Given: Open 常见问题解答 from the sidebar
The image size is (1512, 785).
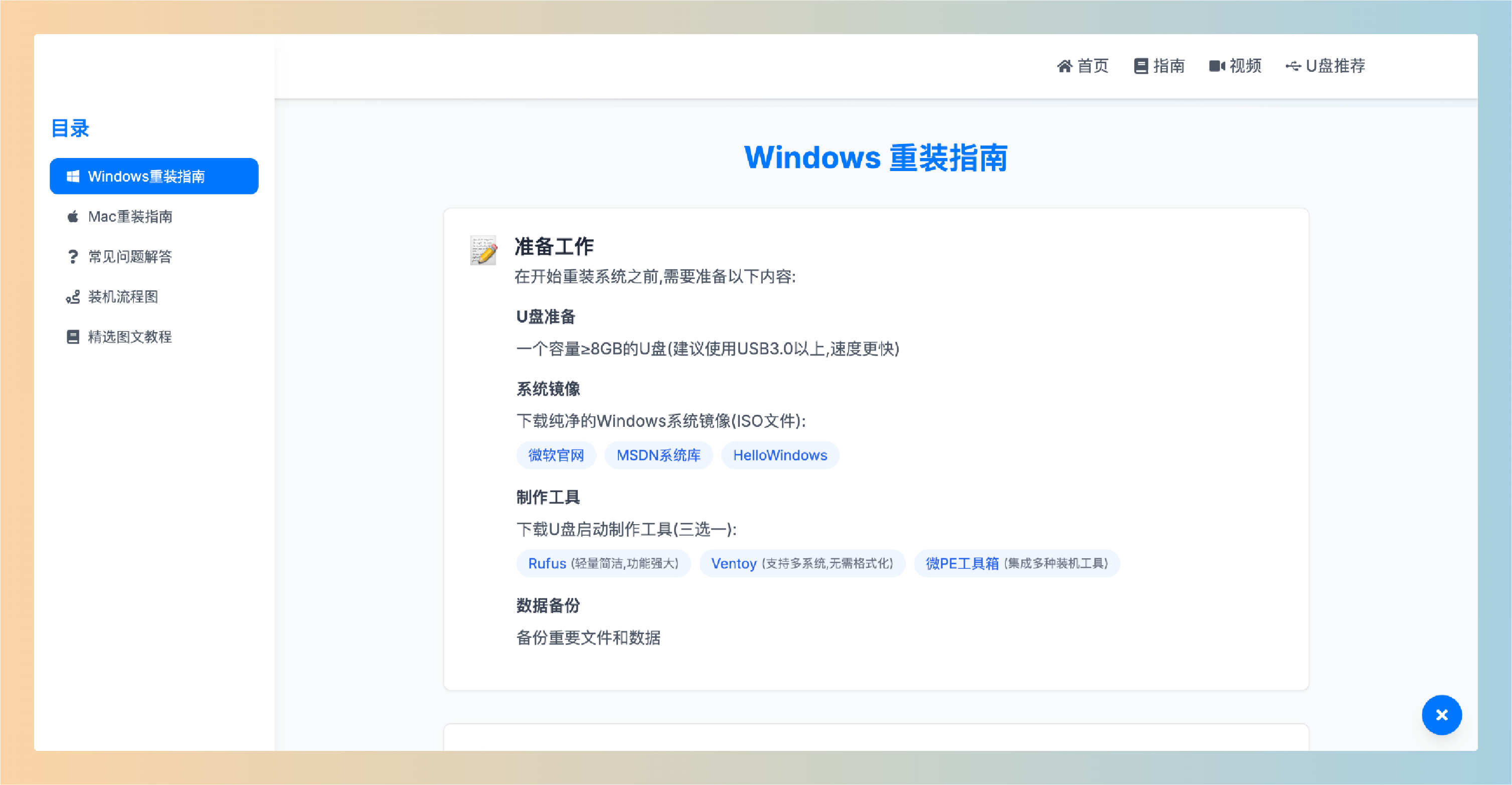Looking at the screenshot, I should tap(130, 257).
